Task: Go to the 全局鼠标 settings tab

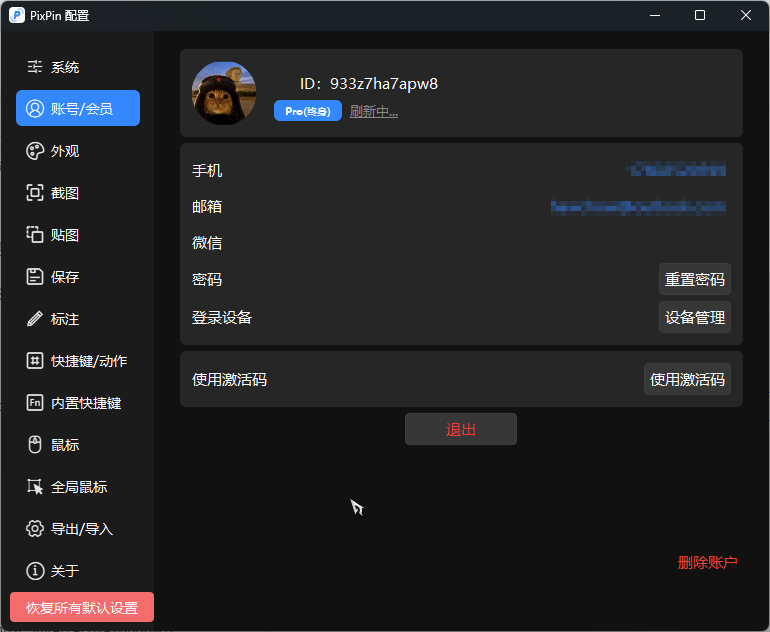Action: pos(78,487)
